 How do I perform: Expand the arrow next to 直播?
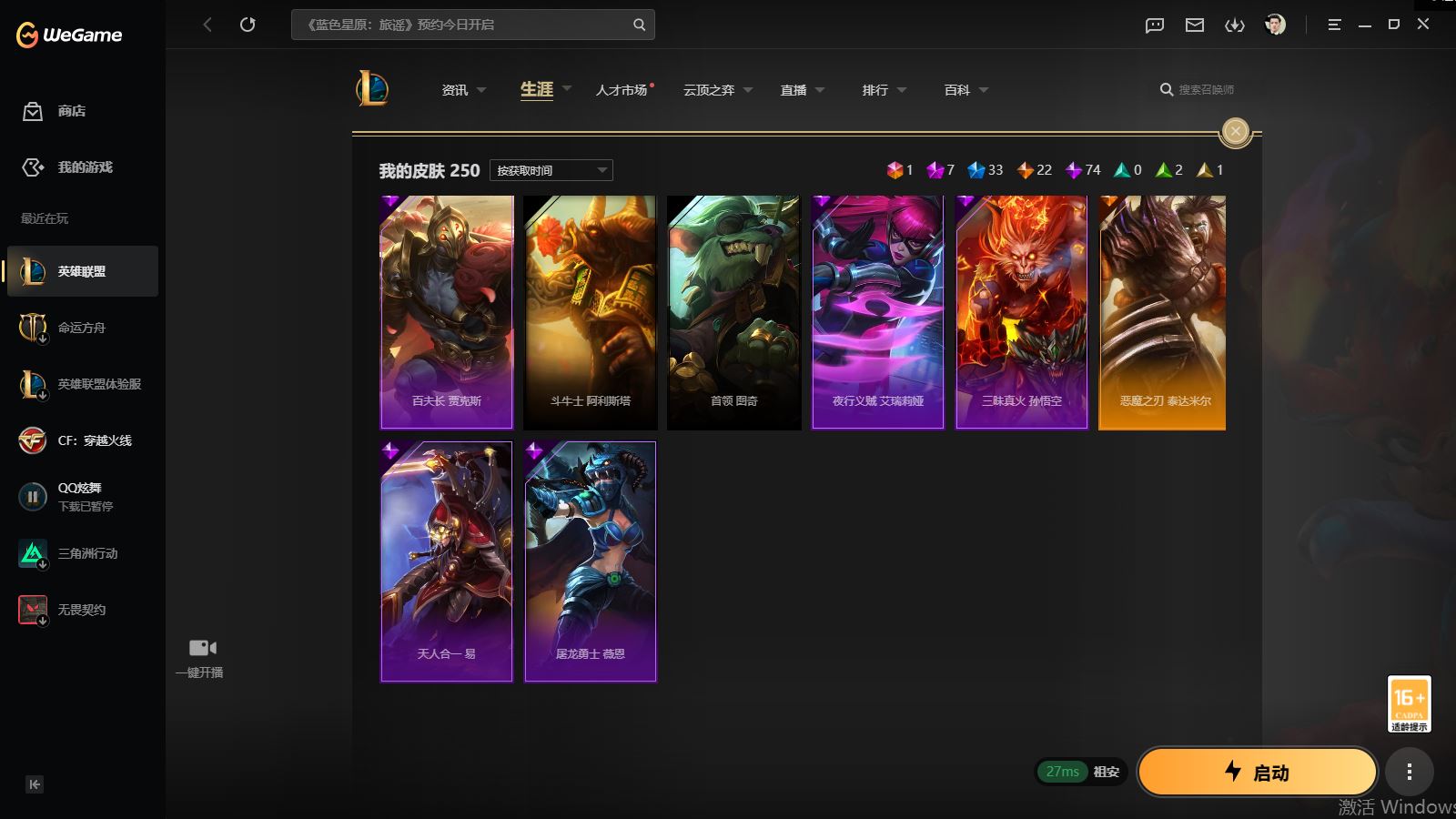pos(820,90)
